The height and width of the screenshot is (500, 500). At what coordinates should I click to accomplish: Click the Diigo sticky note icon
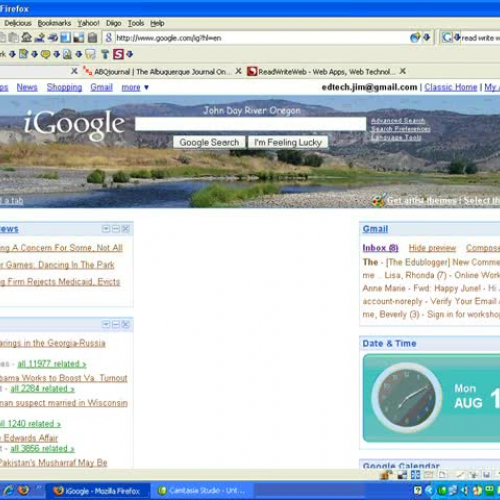[x=23, y=54]
